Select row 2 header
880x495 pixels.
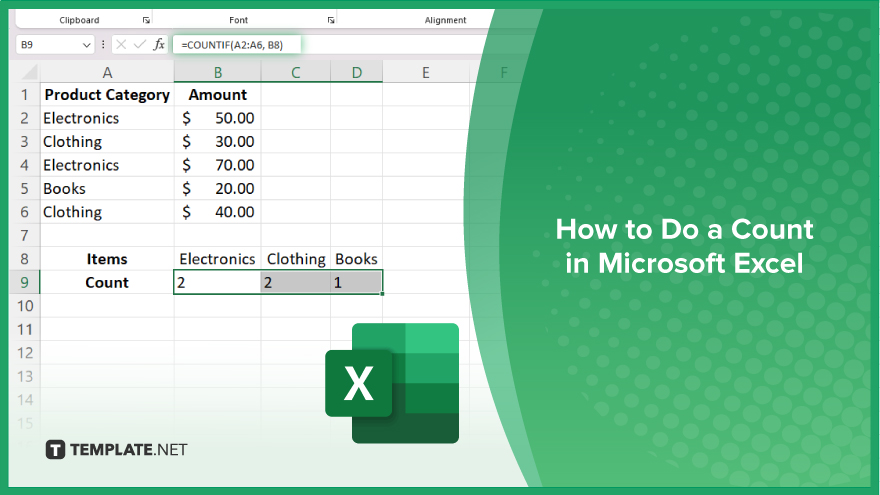point(25,118)
